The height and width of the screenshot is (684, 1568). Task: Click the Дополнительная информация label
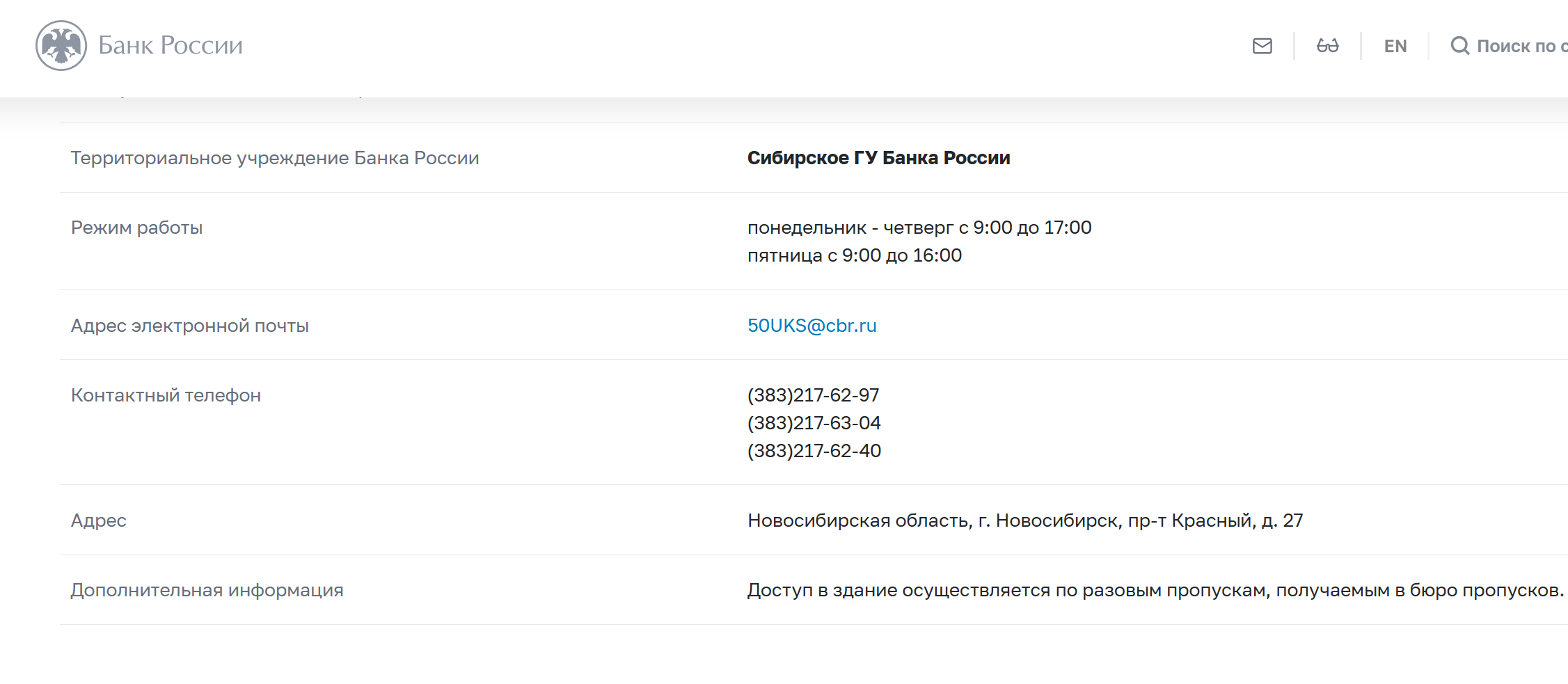tap(207, 590)
